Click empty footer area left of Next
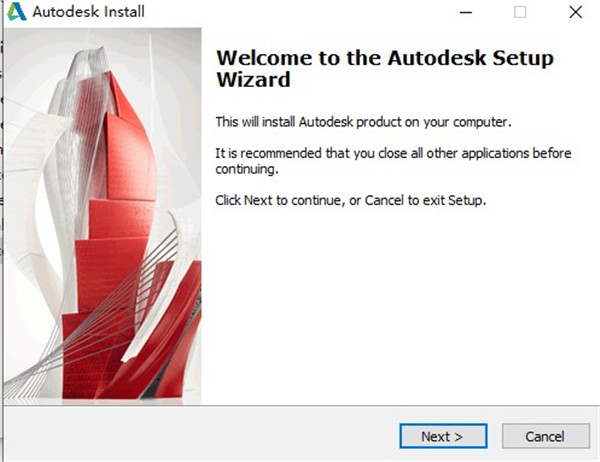This screenshot has width=600, height=462. click(x=200, y=436)
